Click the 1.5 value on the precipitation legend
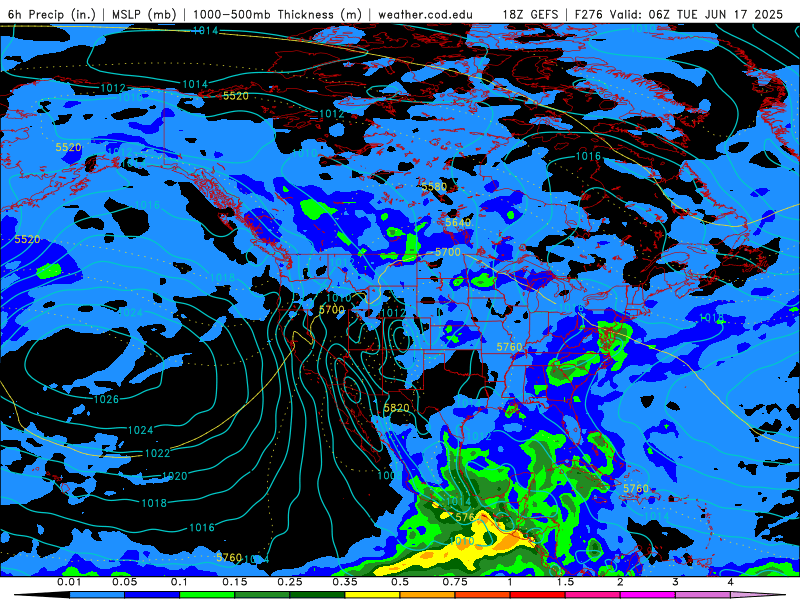This screenshot has width=800, height=600. [x=565, y=582]
